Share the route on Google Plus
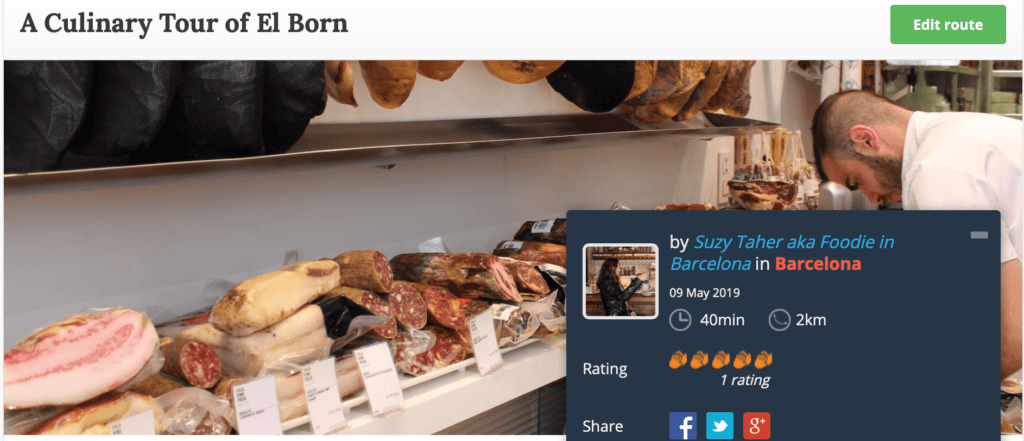 click(x=756, y=426)
